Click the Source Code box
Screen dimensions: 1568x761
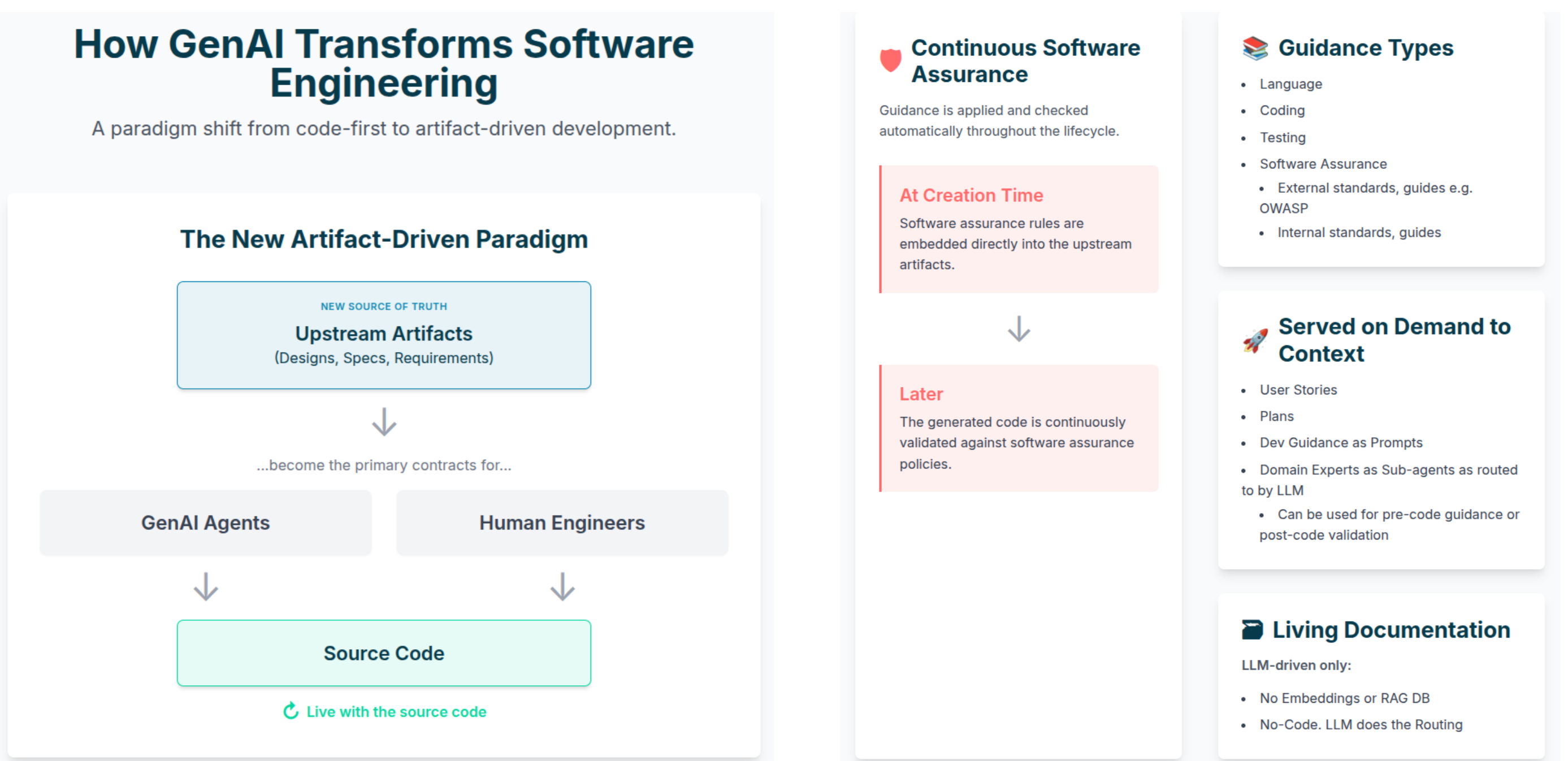pos(383,653)
